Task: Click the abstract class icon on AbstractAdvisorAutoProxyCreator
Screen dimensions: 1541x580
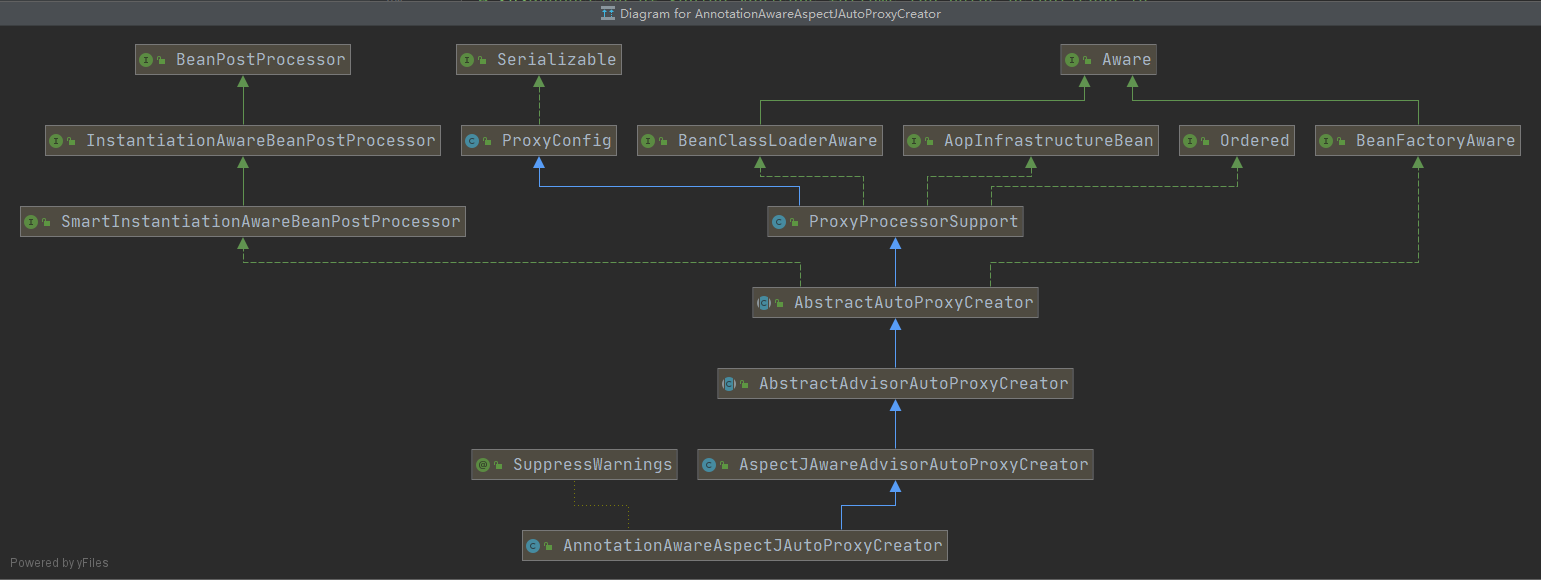Action: coord(729,384)
